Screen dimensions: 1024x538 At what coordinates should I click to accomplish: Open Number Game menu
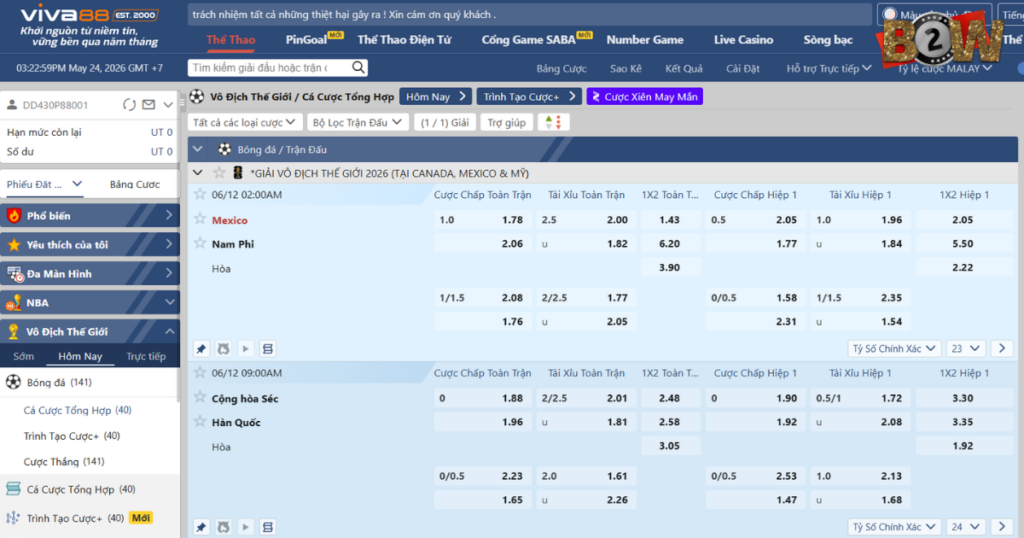[x=645, y=40]
